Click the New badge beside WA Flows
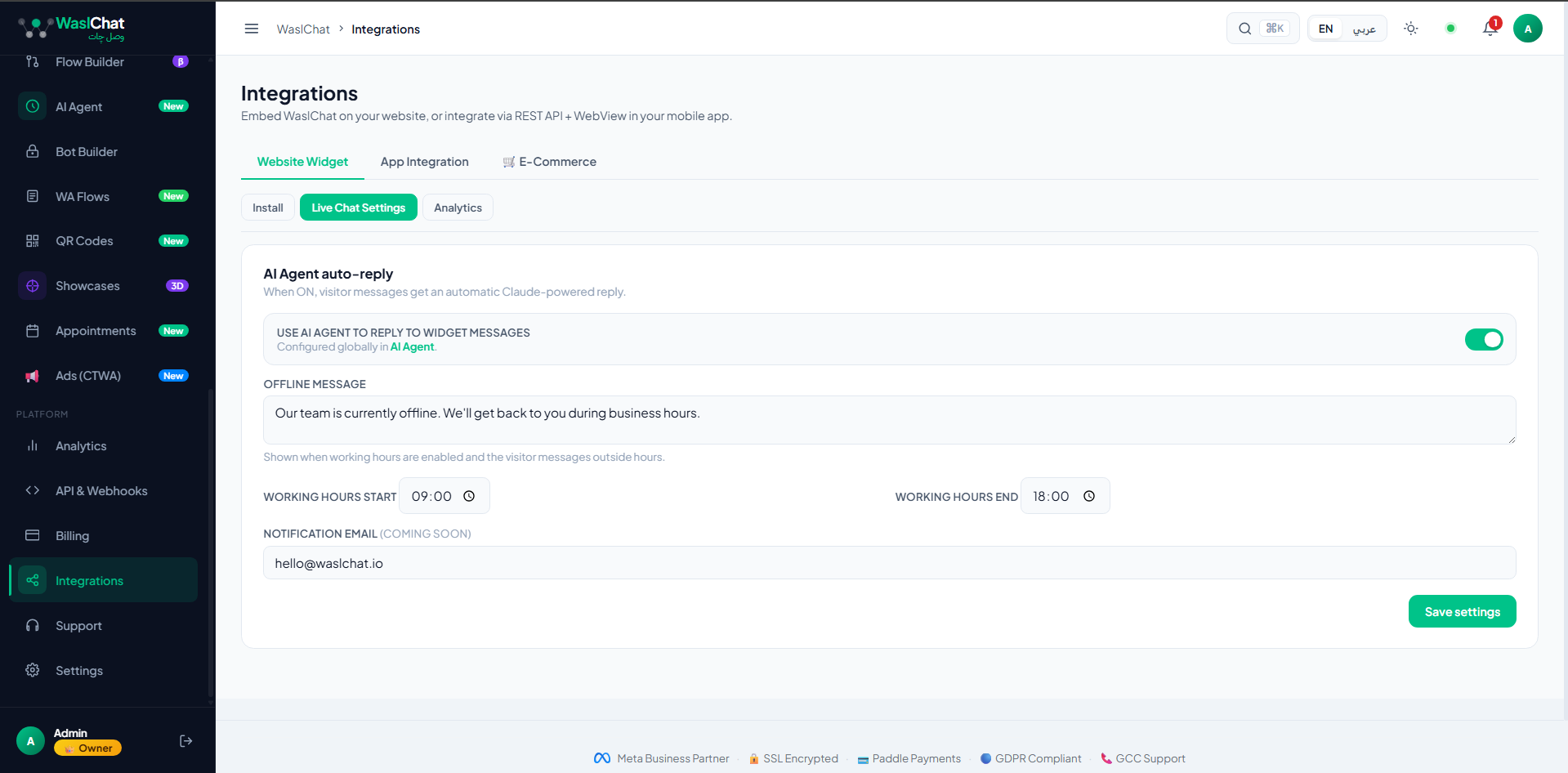Image resolution: width=1568 pixels, height=773 pixels. tap(173, 196)
